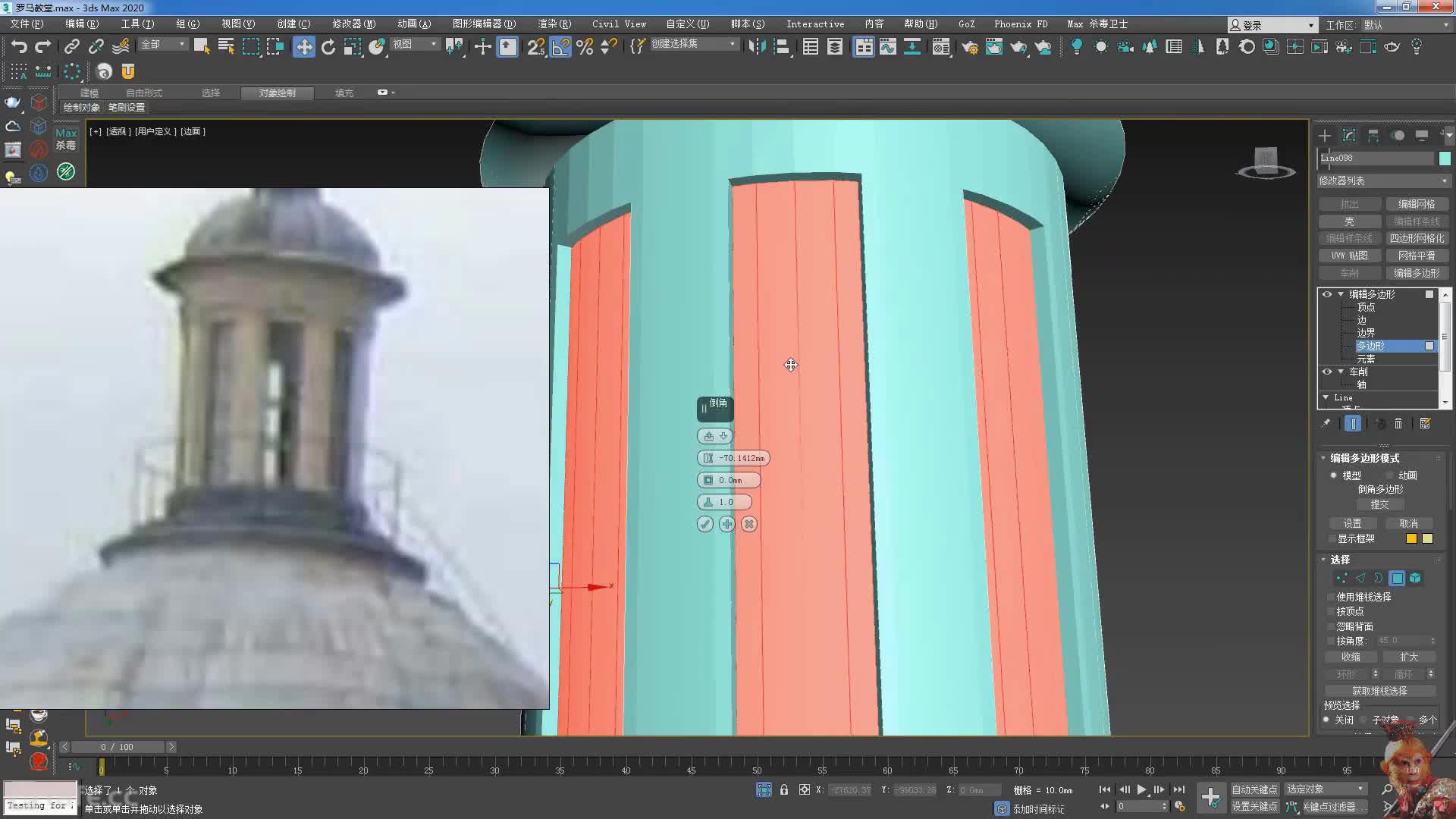Select 子对象 preview radio button
Screen dimensions: 1456x819
click(1363, 720)
